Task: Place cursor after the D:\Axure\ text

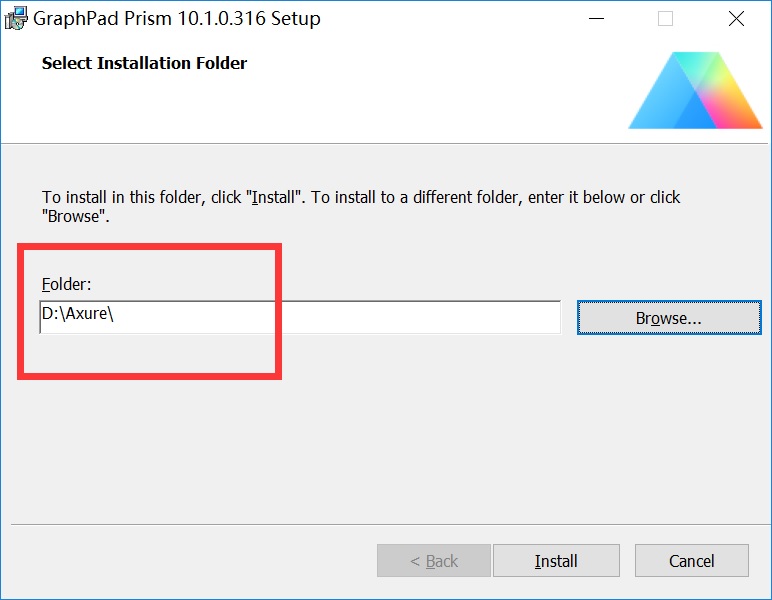Action: (115, 314)
